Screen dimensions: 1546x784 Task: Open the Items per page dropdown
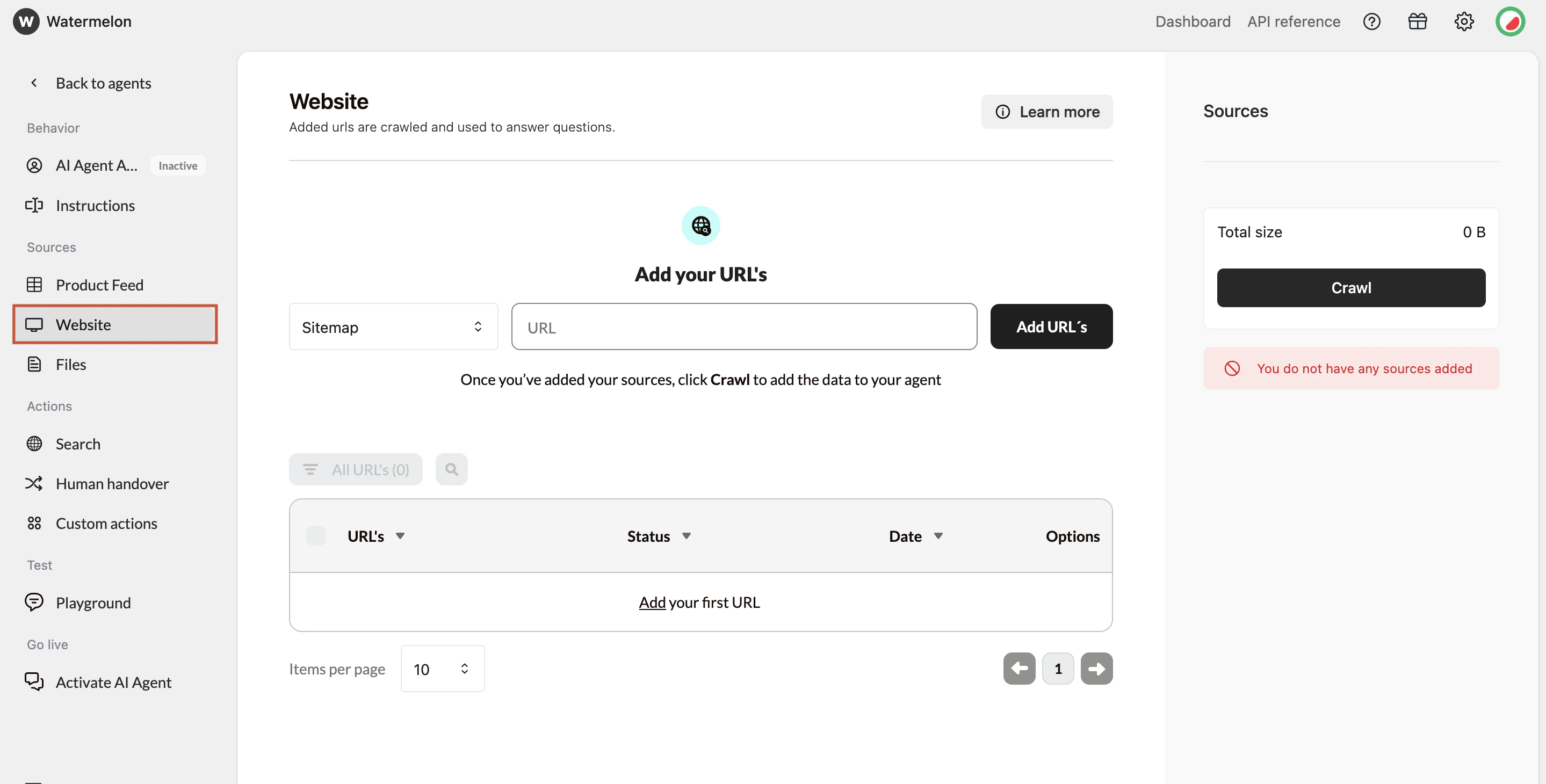coord(442,669)
